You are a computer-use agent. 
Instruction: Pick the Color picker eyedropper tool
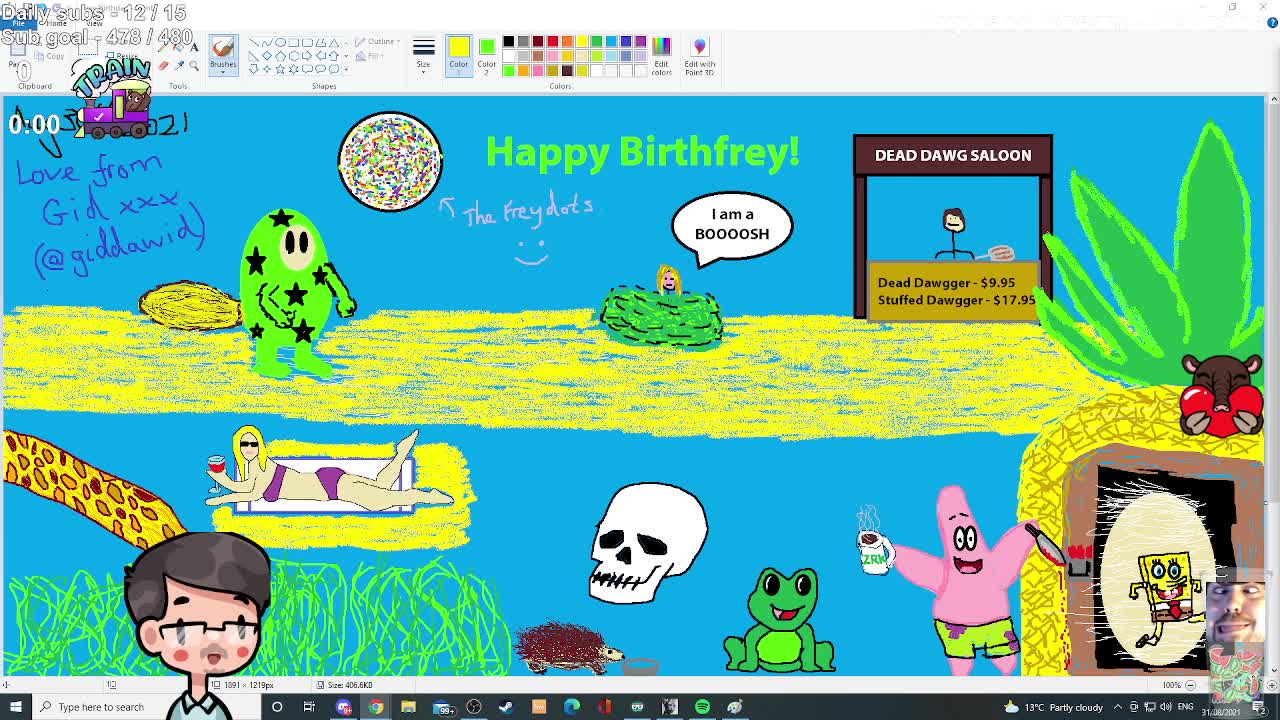click(179, 66)
